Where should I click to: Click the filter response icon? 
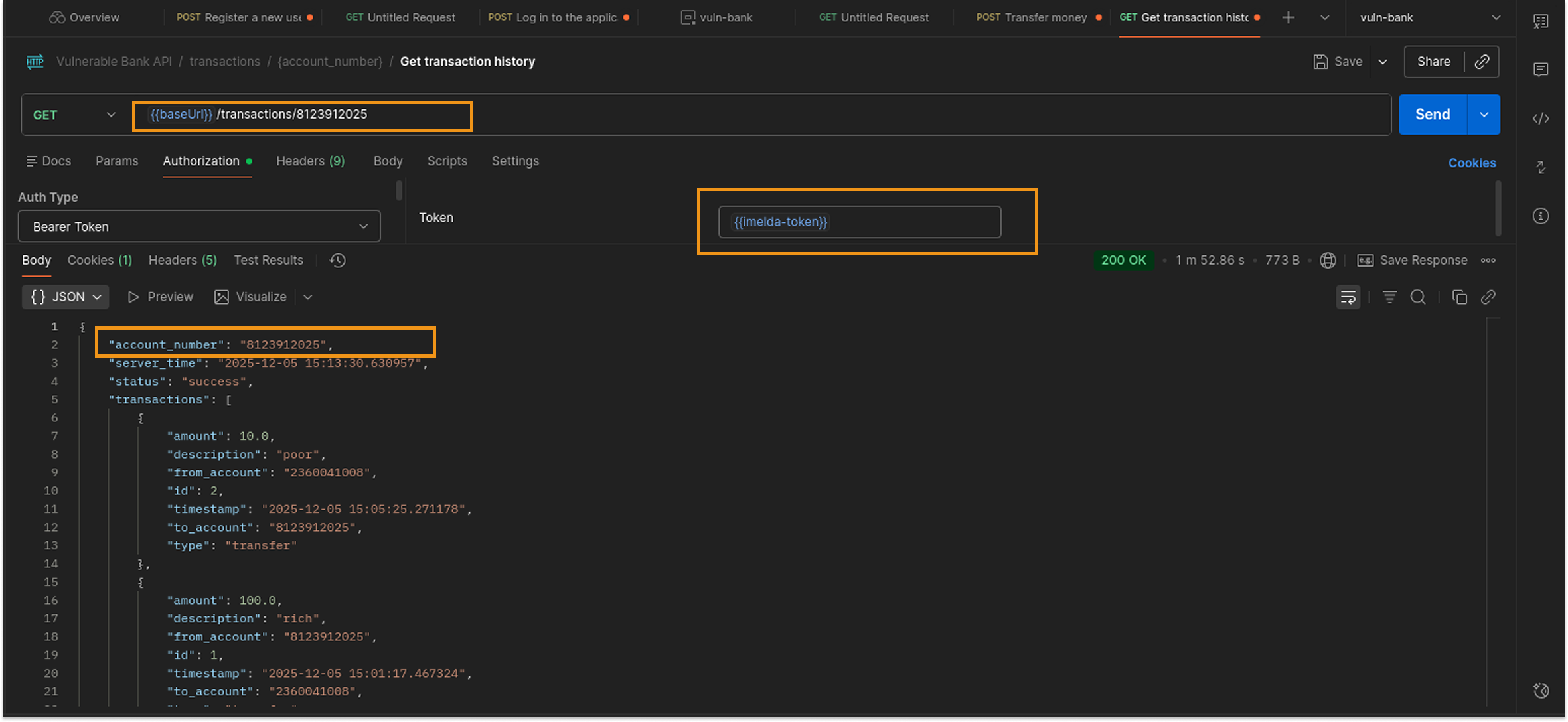pyautogui.click(x=1389, y=297)
